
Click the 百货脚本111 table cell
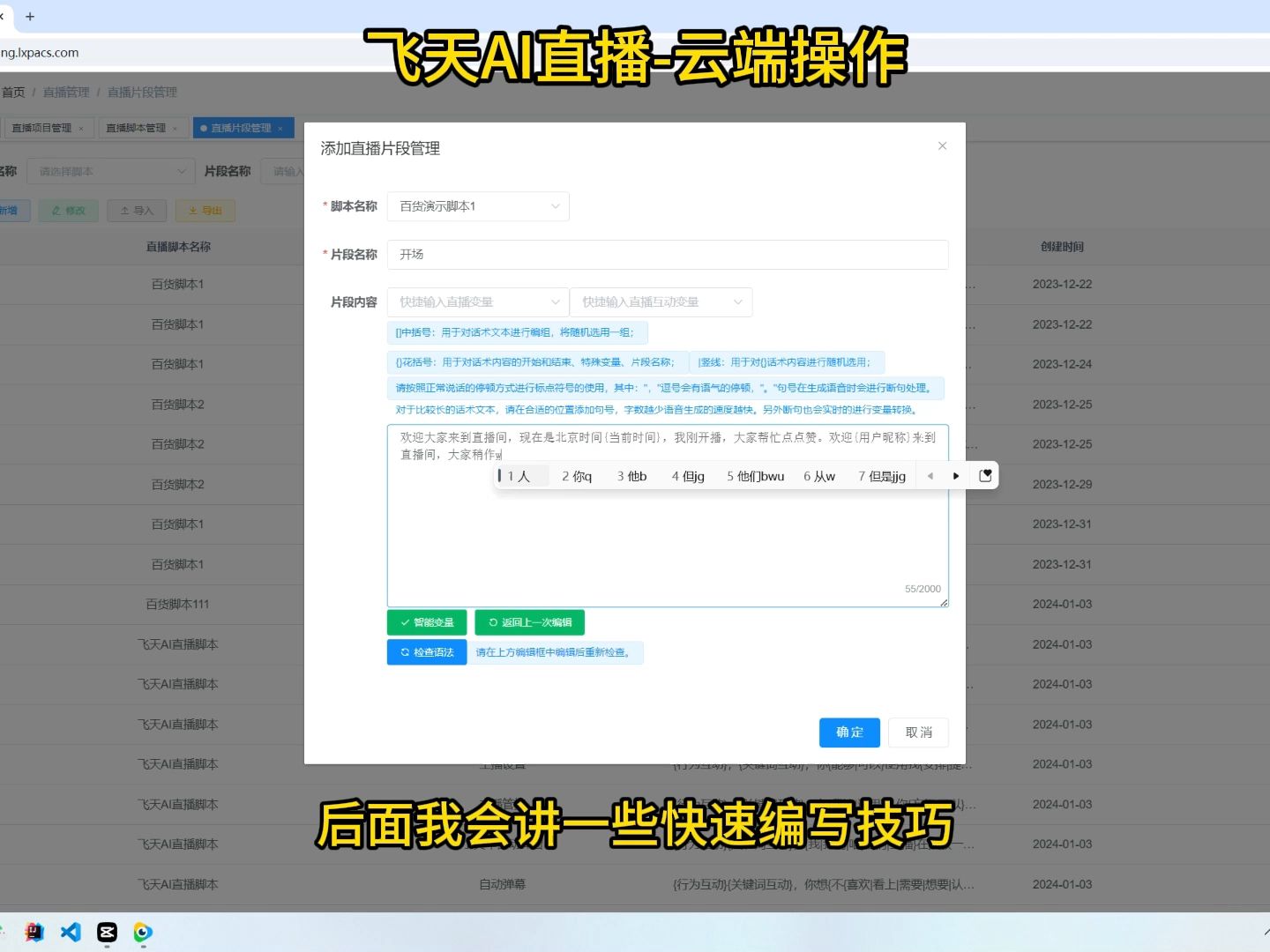click(177, 605)
